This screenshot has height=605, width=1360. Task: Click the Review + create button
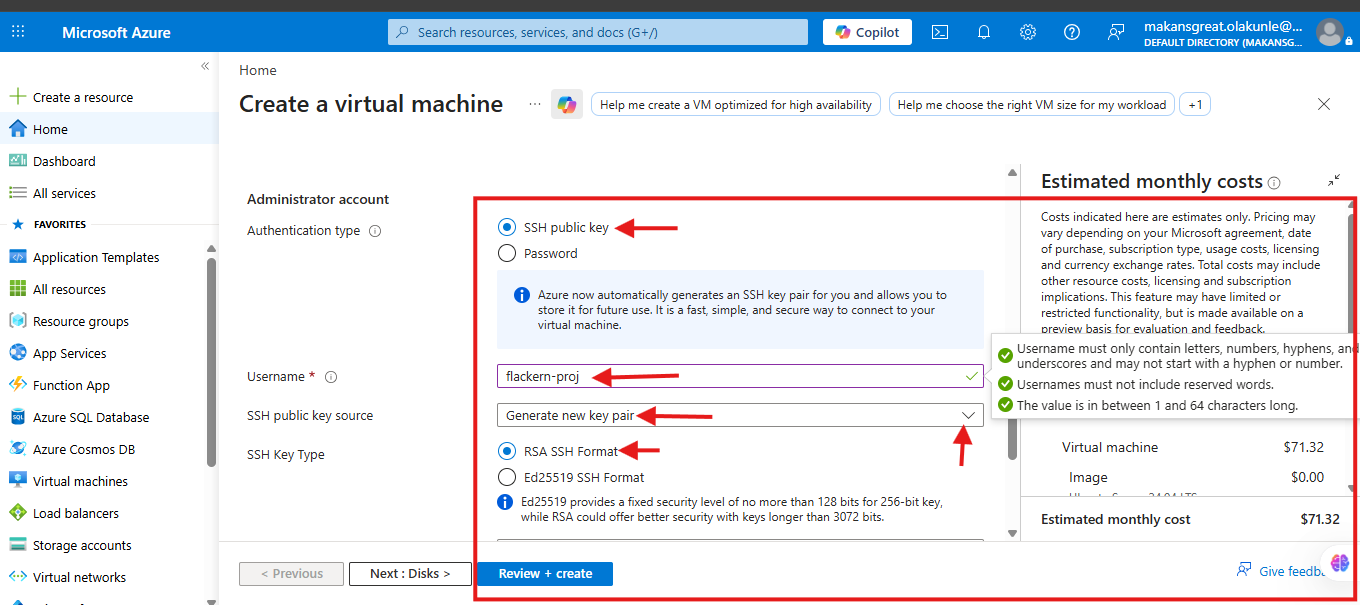[x=545, y=574]
